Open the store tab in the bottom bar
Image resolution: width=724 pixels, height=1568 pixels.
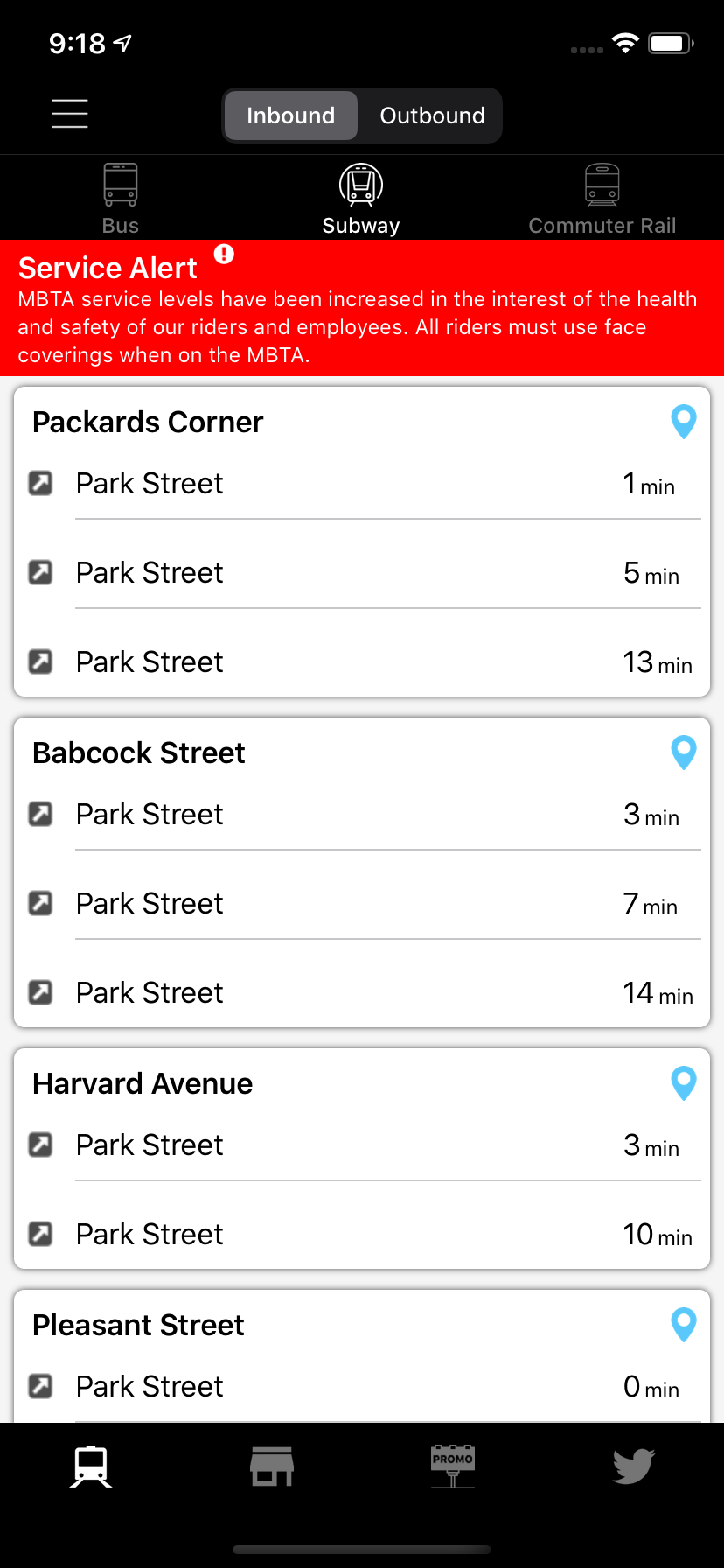pos(272,1466)
